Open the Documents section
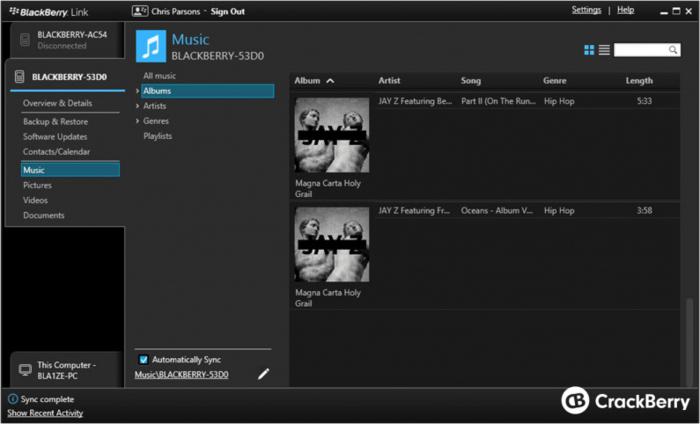Viewport: 700px width, 424px height. [44, 215]
